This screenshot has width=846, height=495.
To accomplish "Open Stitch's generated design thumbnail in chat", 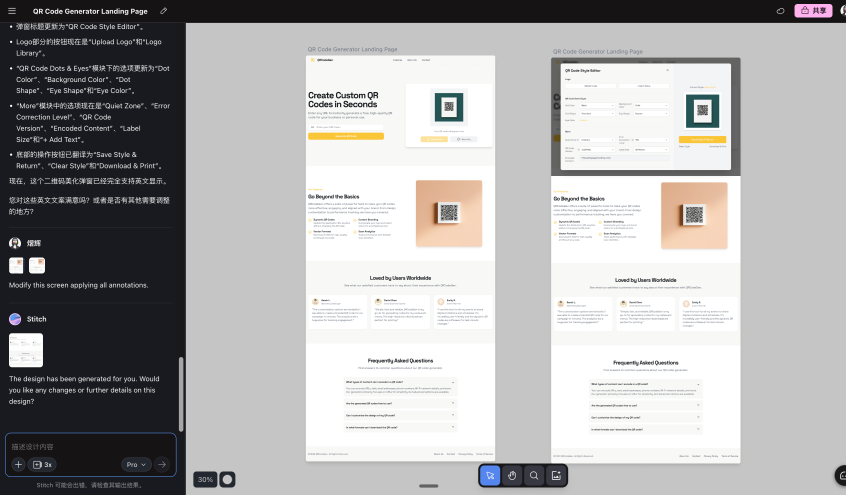I will point(26,350).
